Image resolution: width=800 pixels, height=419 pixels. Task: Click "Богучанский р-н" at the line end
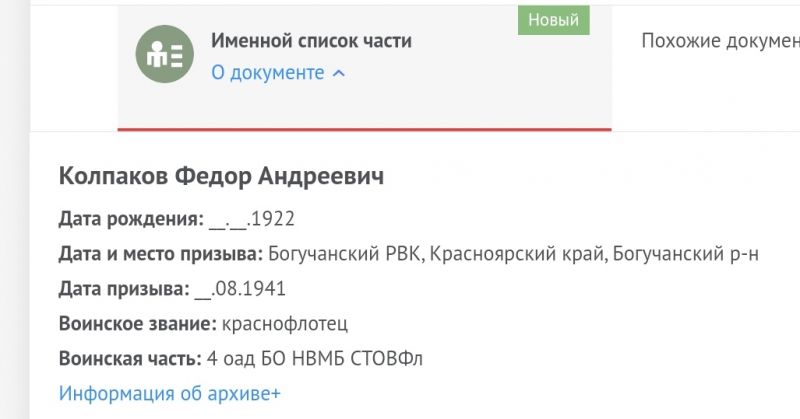pos(685,254)
